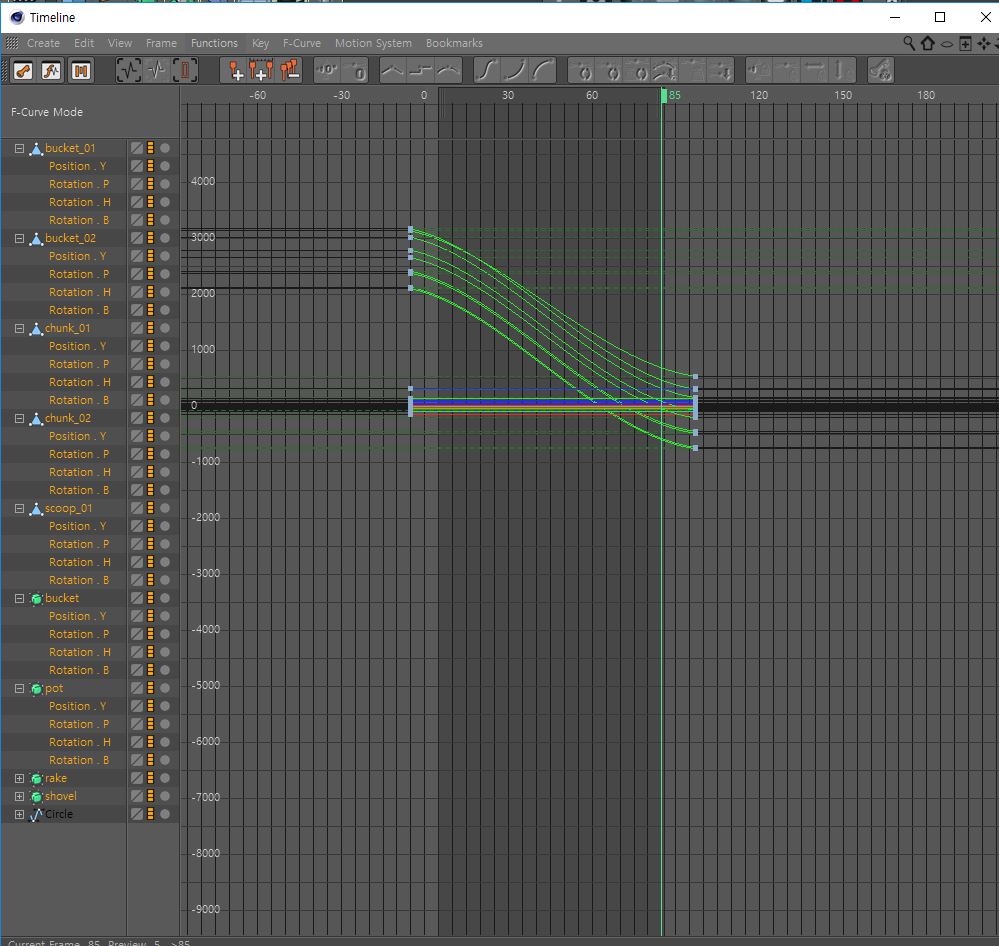999x946 pixels.
Task: Click the four-arrow move view icon
Action: (984, 43)
